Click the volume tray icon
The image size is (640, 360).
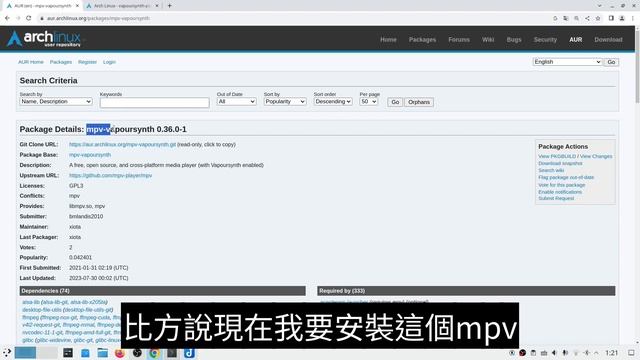pyautogui.click(x=554, y=353)
